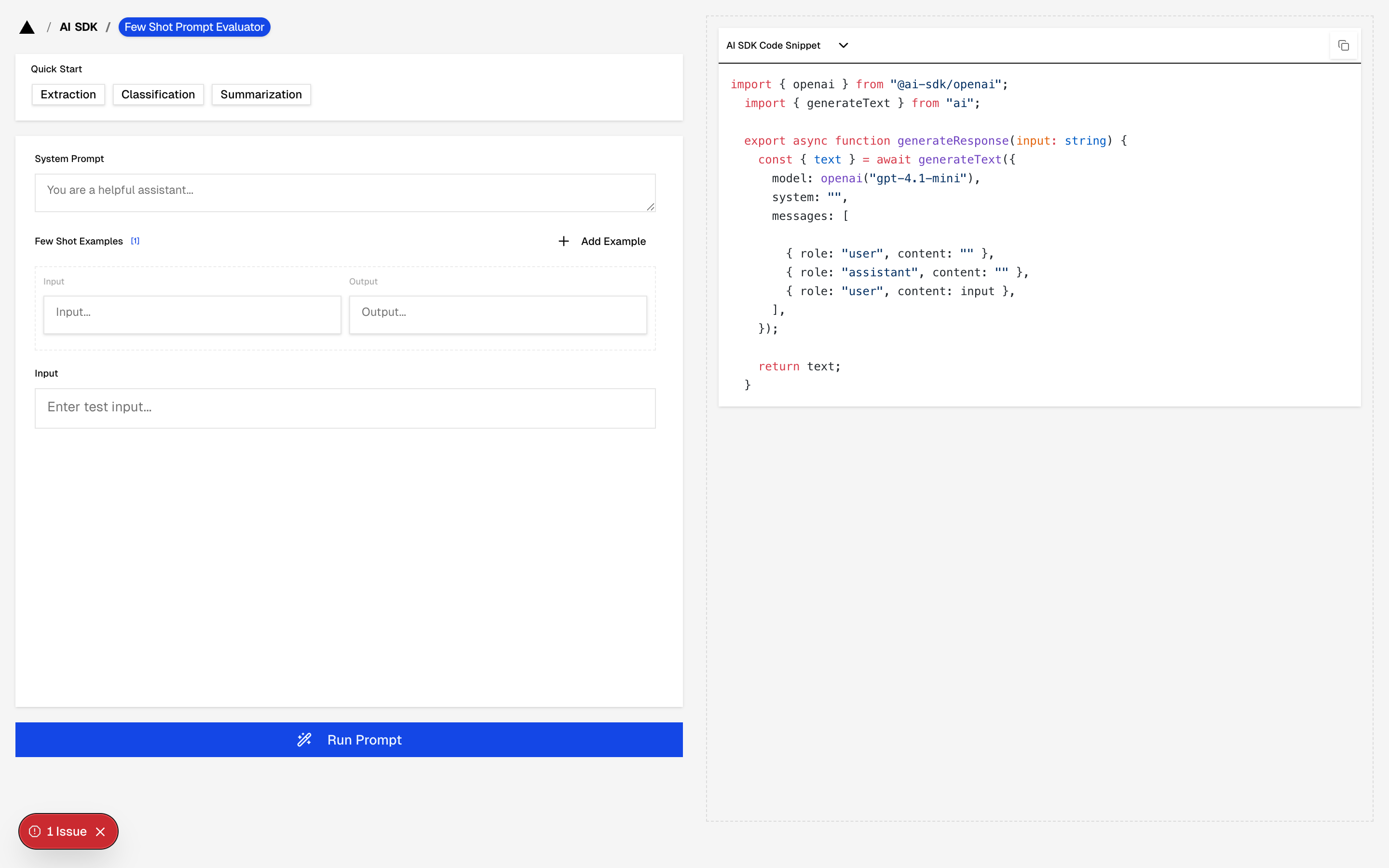This screenshot has height=868, width=1389.
Task: Click the plus icon beside Add Example
Action: point(564,241)
